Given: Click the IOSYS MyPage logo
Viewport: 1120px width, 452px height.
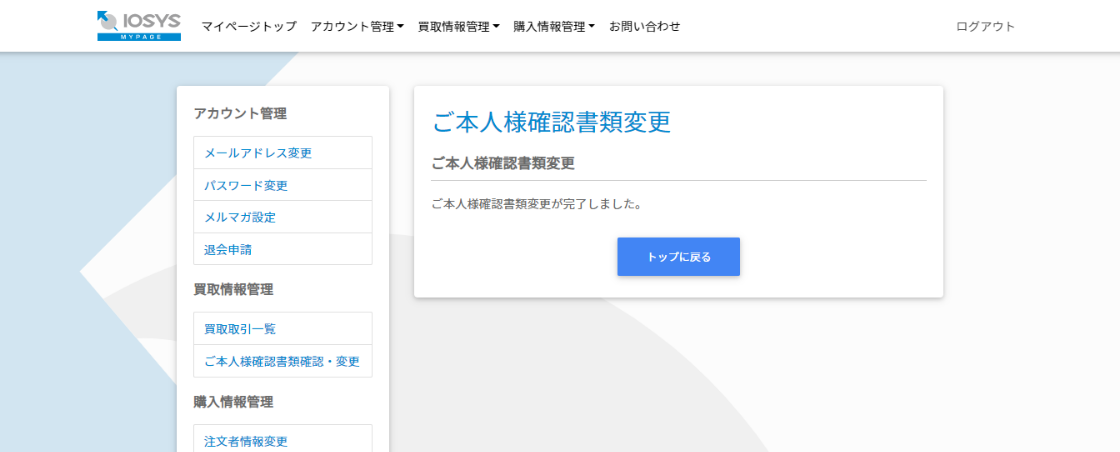Looking at the screenshot, I should (x=139, y=26).
